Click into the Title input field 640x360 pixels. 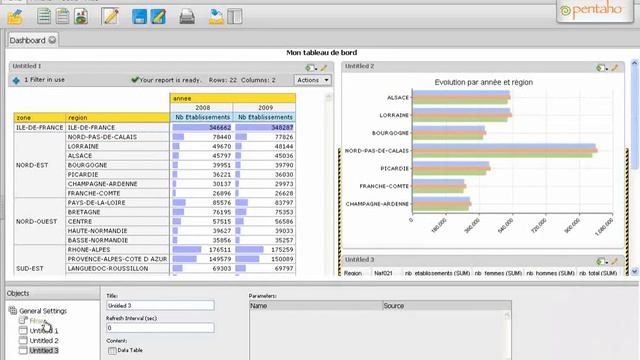pyautogui.click(x=160, y=305)
